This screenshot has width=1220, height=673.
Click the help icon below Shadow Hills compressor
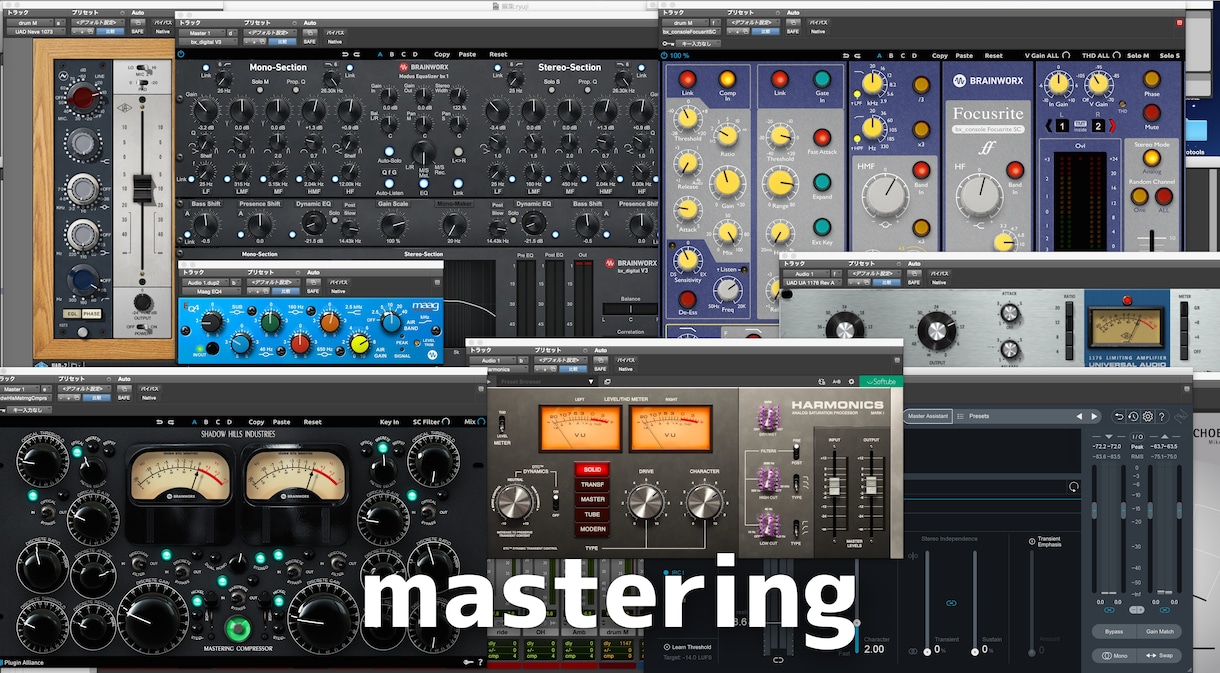coord(481,662)
